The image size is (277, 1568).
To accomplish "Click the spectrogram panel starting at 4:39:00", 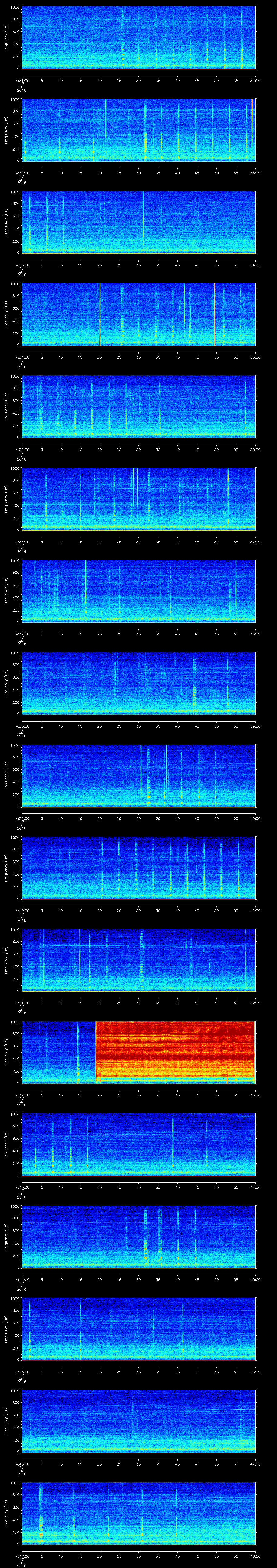I will point(138,775).
